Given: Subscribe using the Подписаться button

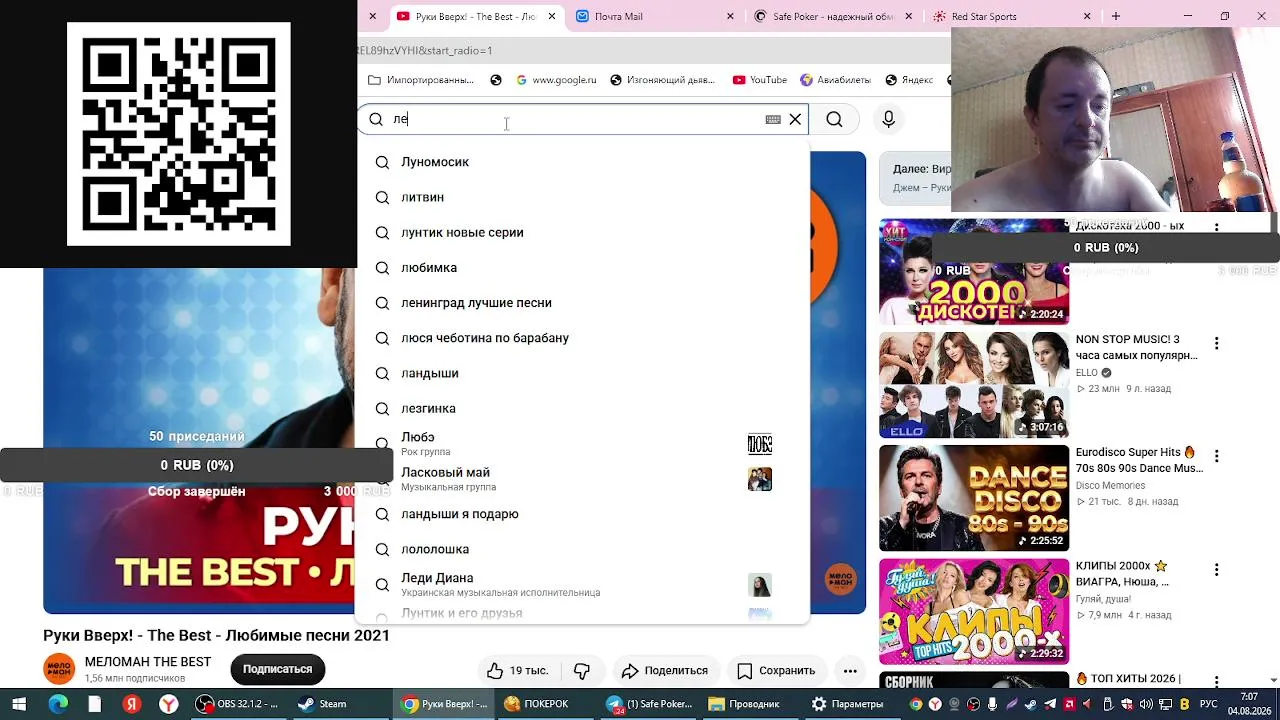Looking at the screenshot, I should [277, 669].
